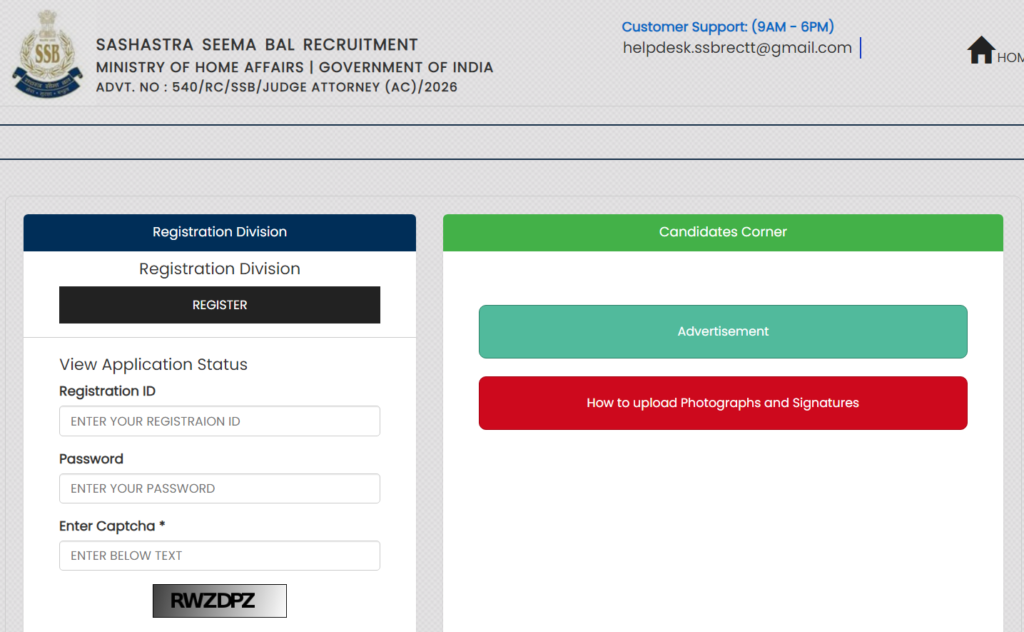1024x632 pixels.
Task: Click the Enter Captcha text box
Action: point(219,555)
